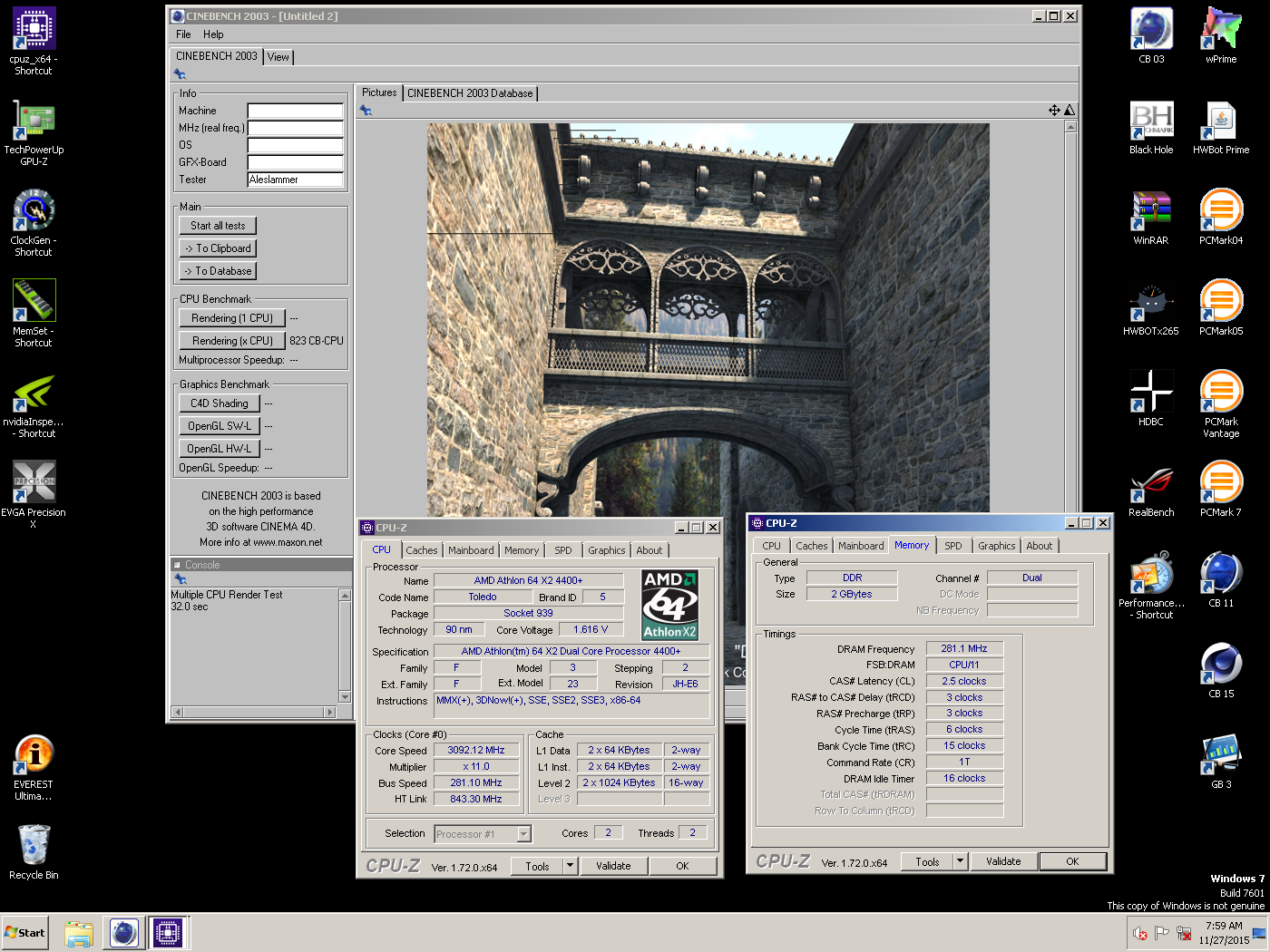Click the Windows Start button
The image size is (1270, 952).
pyautogui.click(x=25, y=933)
